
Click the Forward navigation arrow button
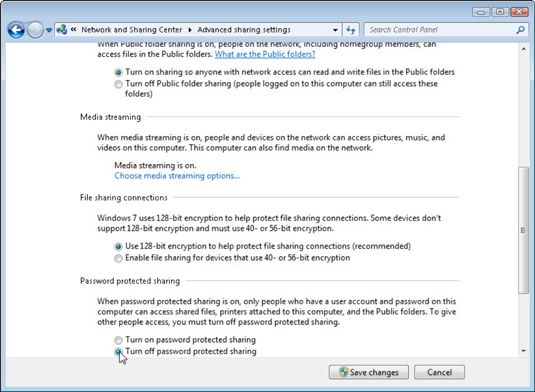[x=35, y=30]
